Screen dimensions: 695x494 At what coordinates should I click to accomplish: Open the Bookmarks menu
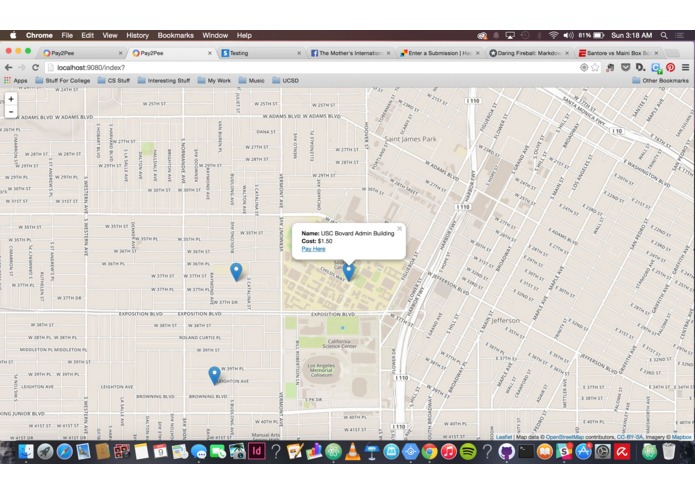pyautogui.click(x=176, y=35)
